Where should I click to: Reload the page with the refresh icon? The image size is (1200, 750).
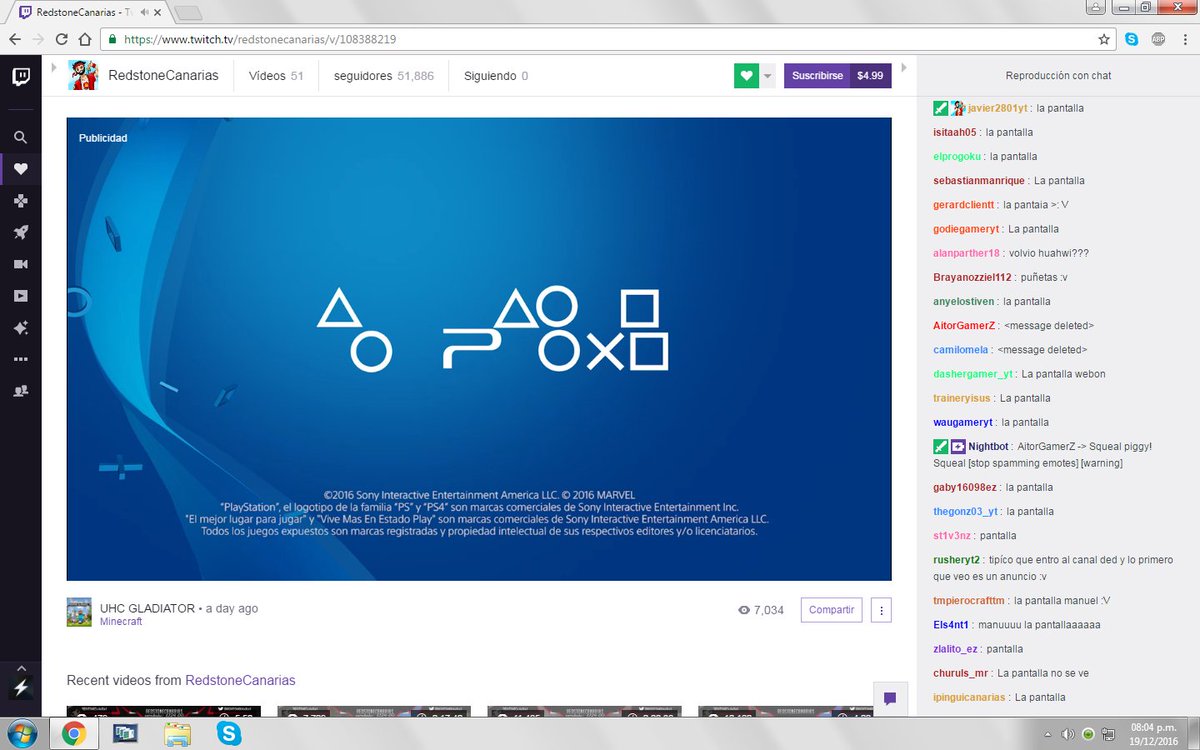[x=62, y=39]
